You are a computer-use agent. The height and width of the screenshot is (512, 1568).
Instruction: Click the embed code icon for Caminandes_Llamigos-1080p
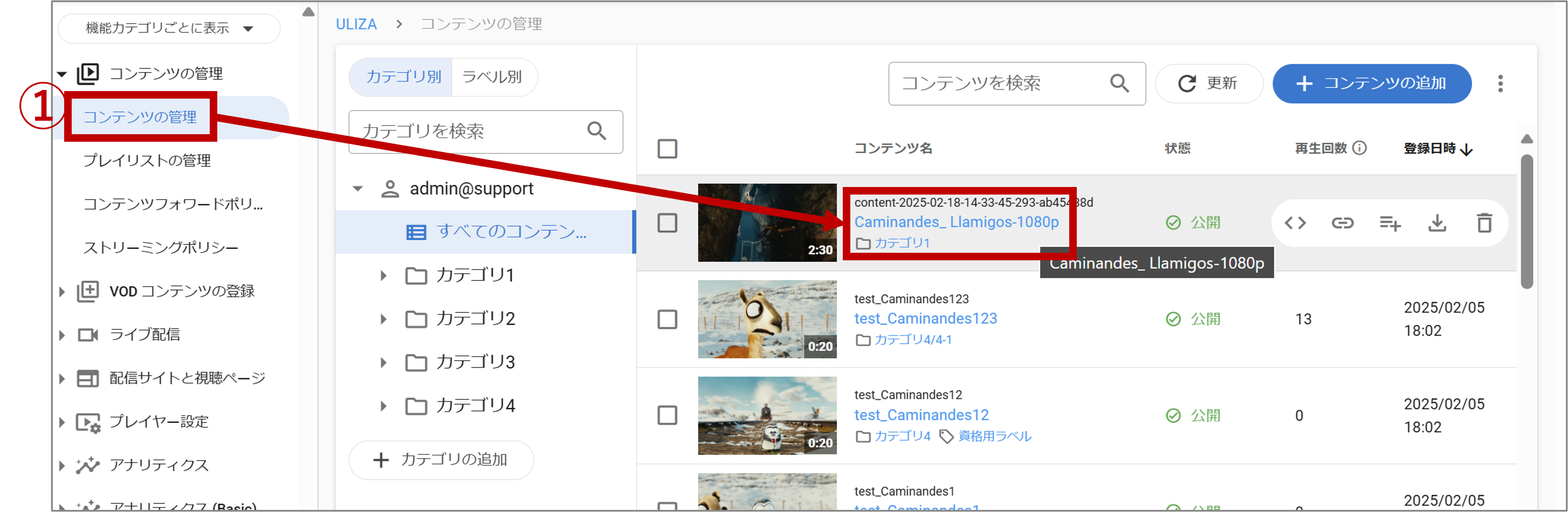(1295, 223)
